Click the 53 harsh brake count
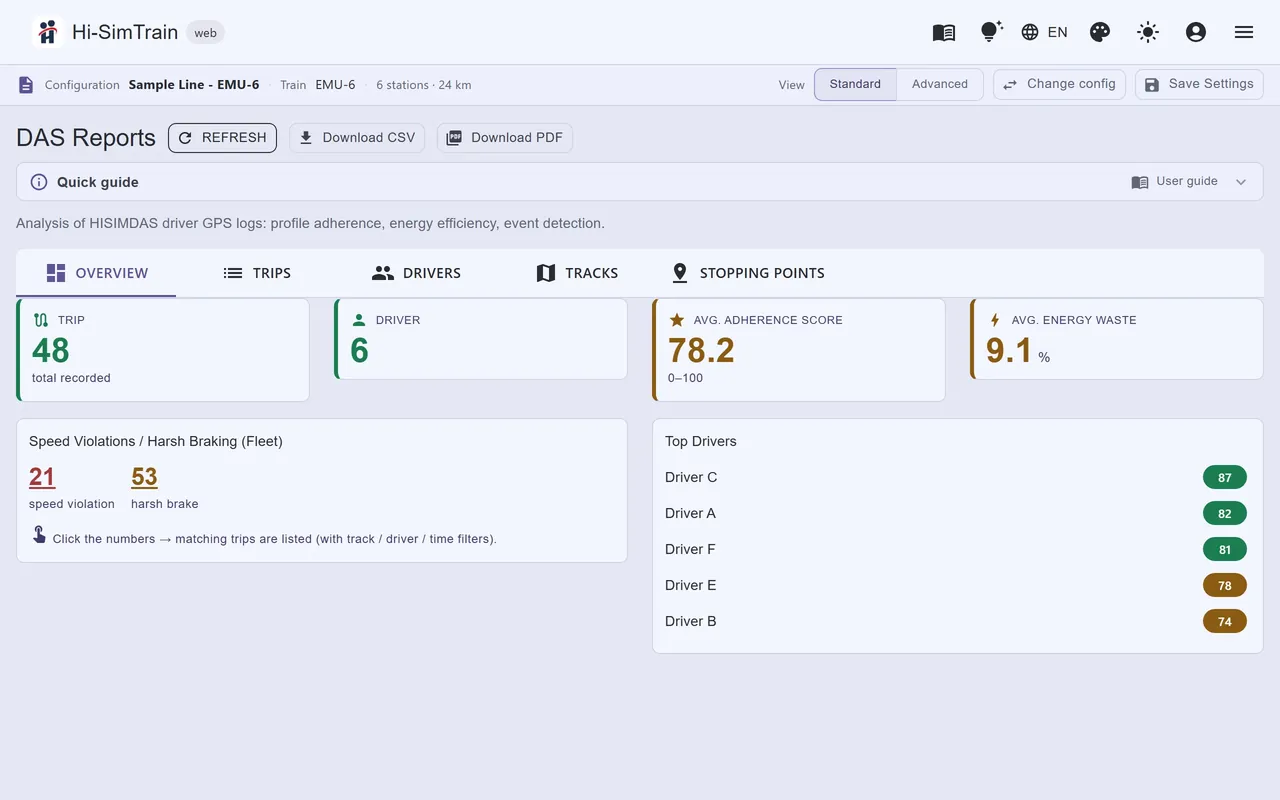This screenshot has height=800, width=1280. click(x=145, y=477)
